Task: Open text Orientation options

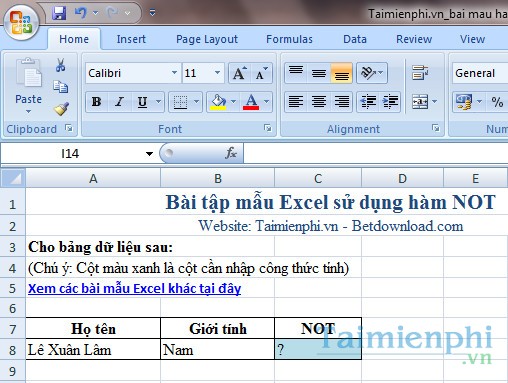Action: coord(371,73)
